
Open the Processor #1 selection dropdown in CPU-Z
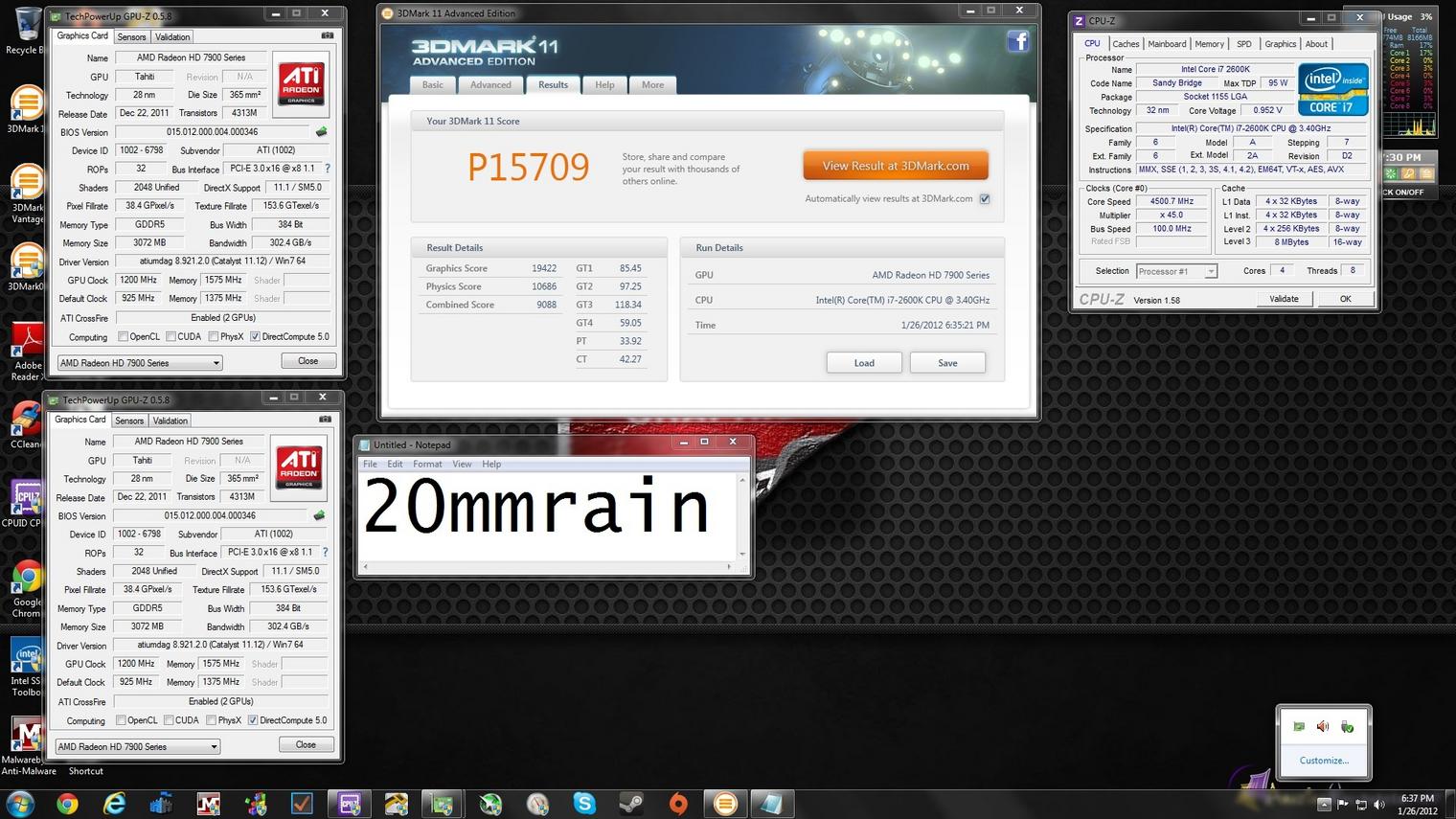pyautogui.click(x=1176, y=271)
